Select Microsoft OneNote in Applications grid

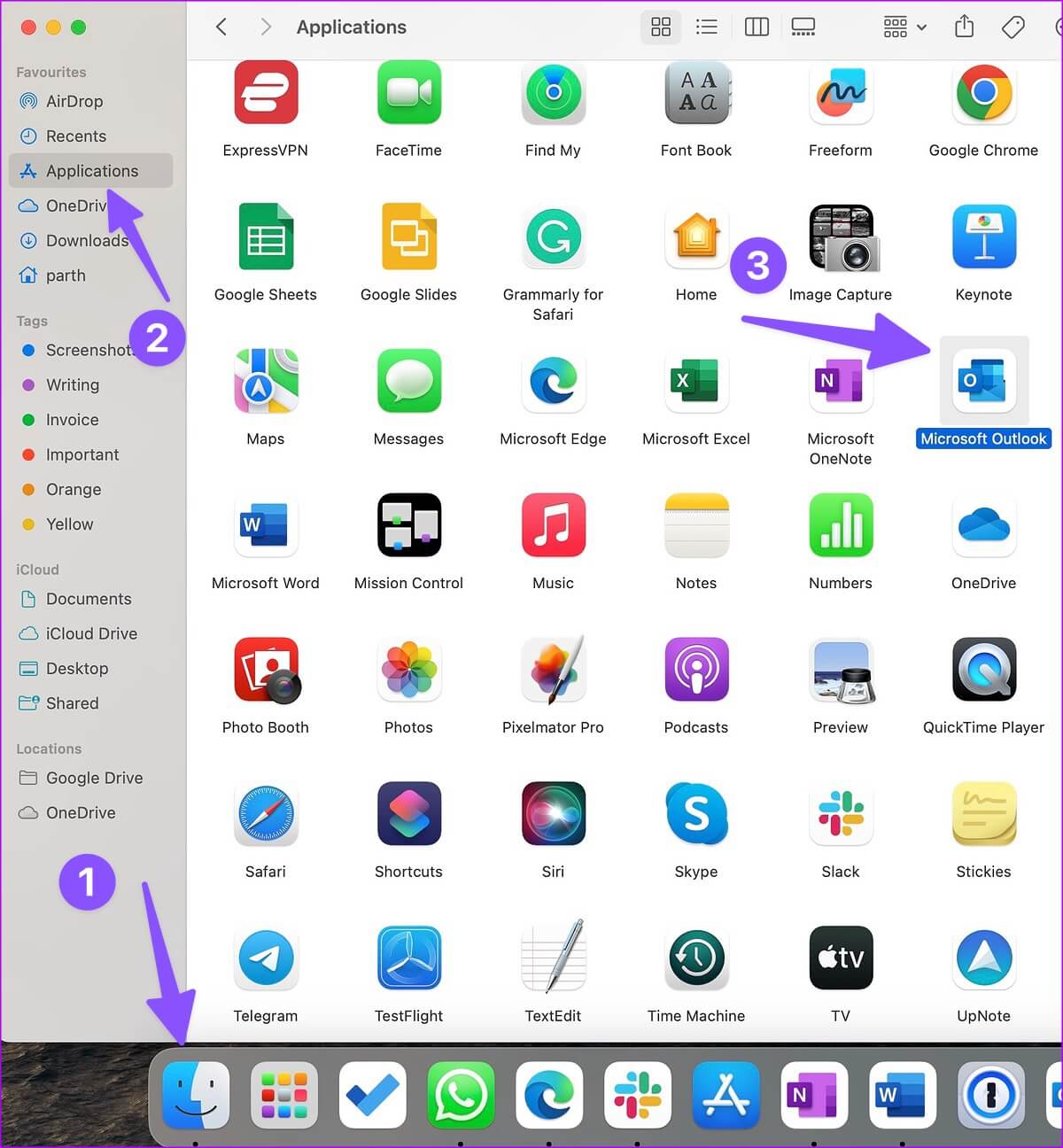pos(841,381)
